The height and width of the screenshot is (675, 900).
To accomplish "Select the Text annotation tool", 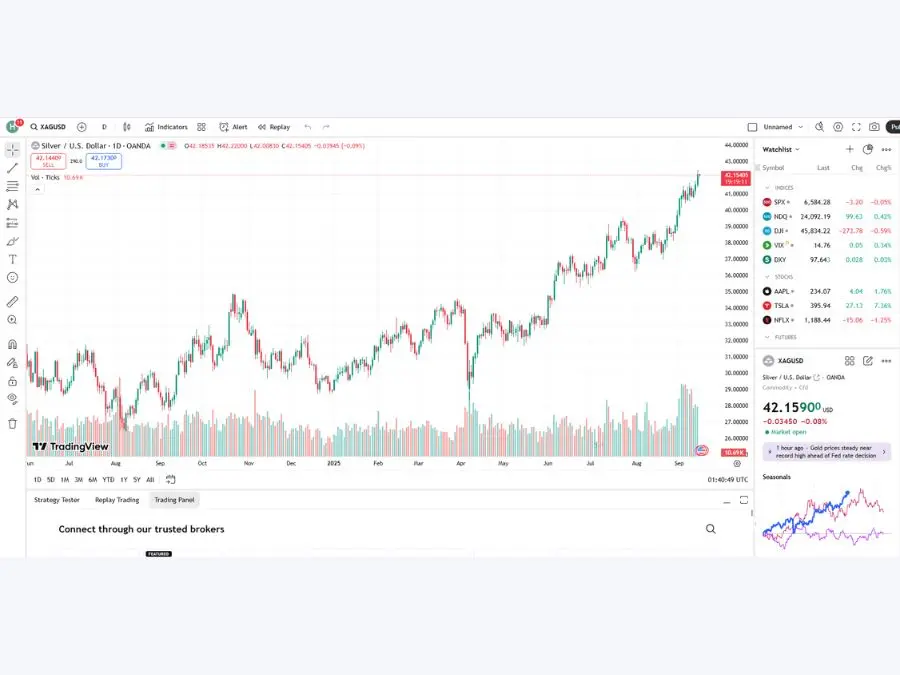I will pyautogui.click(x=12, y=259).
